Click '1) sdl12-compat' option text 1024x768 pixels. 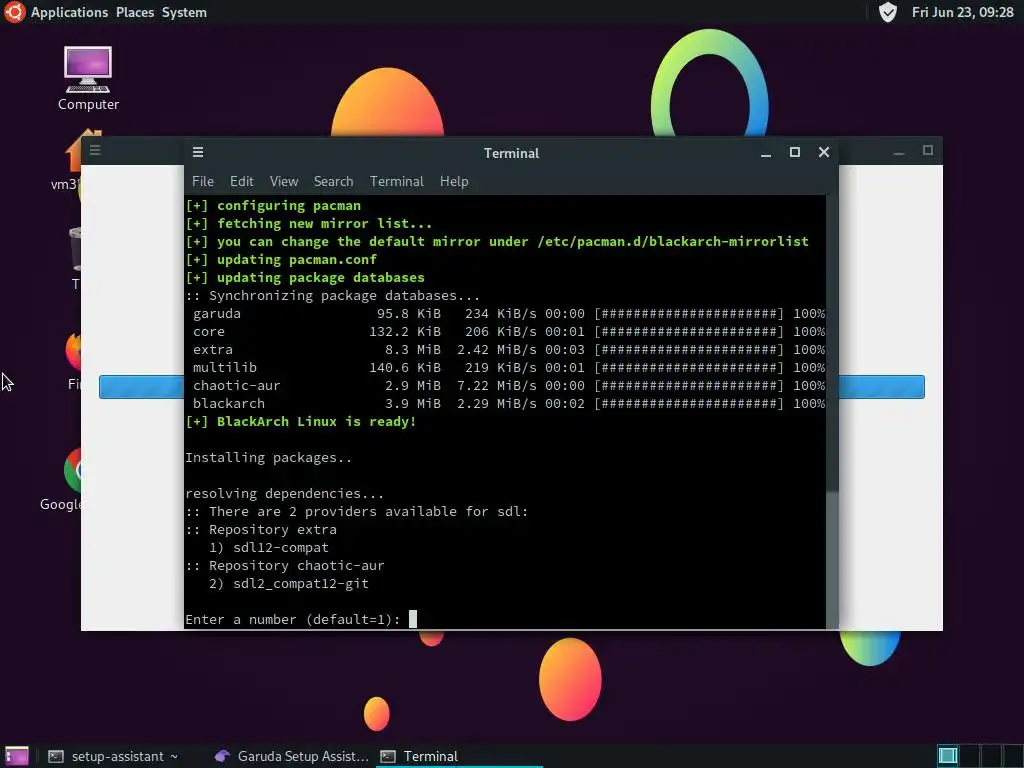tap(269, 547)
